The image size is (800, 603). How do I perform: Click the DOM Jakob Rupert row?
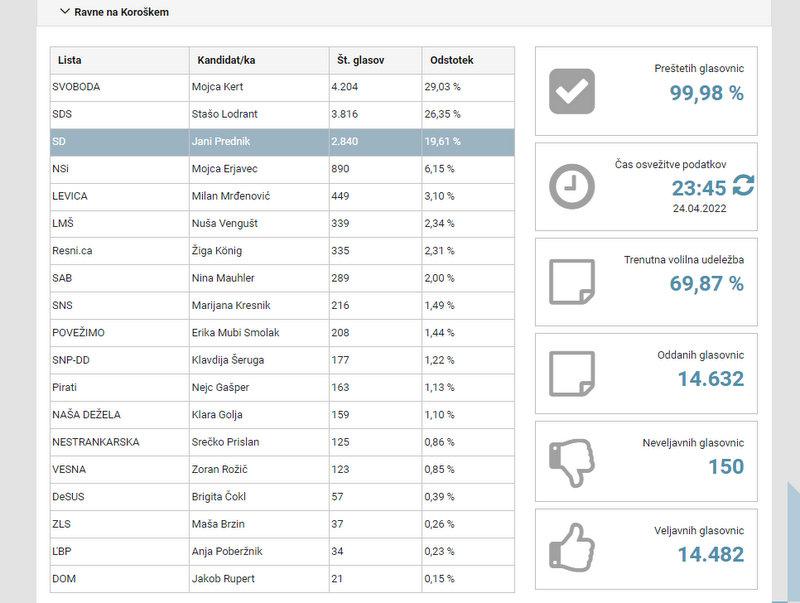(282, 578)
